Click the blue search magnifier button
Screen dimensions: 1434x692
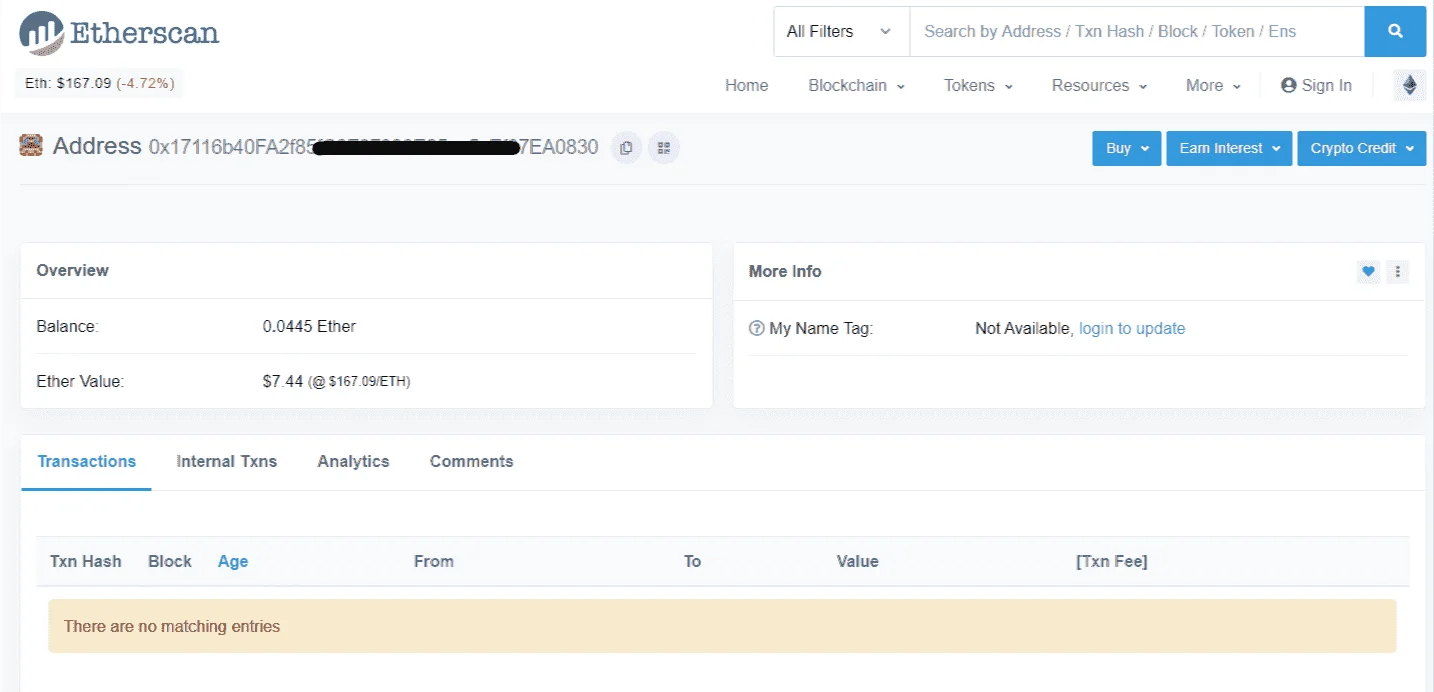tap(1395, 32)
